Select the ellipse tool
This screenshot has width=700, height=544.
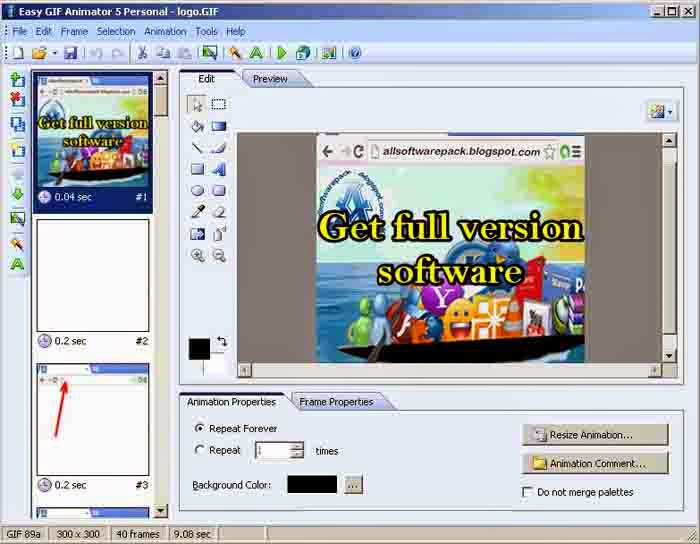(x=197, y=191)
